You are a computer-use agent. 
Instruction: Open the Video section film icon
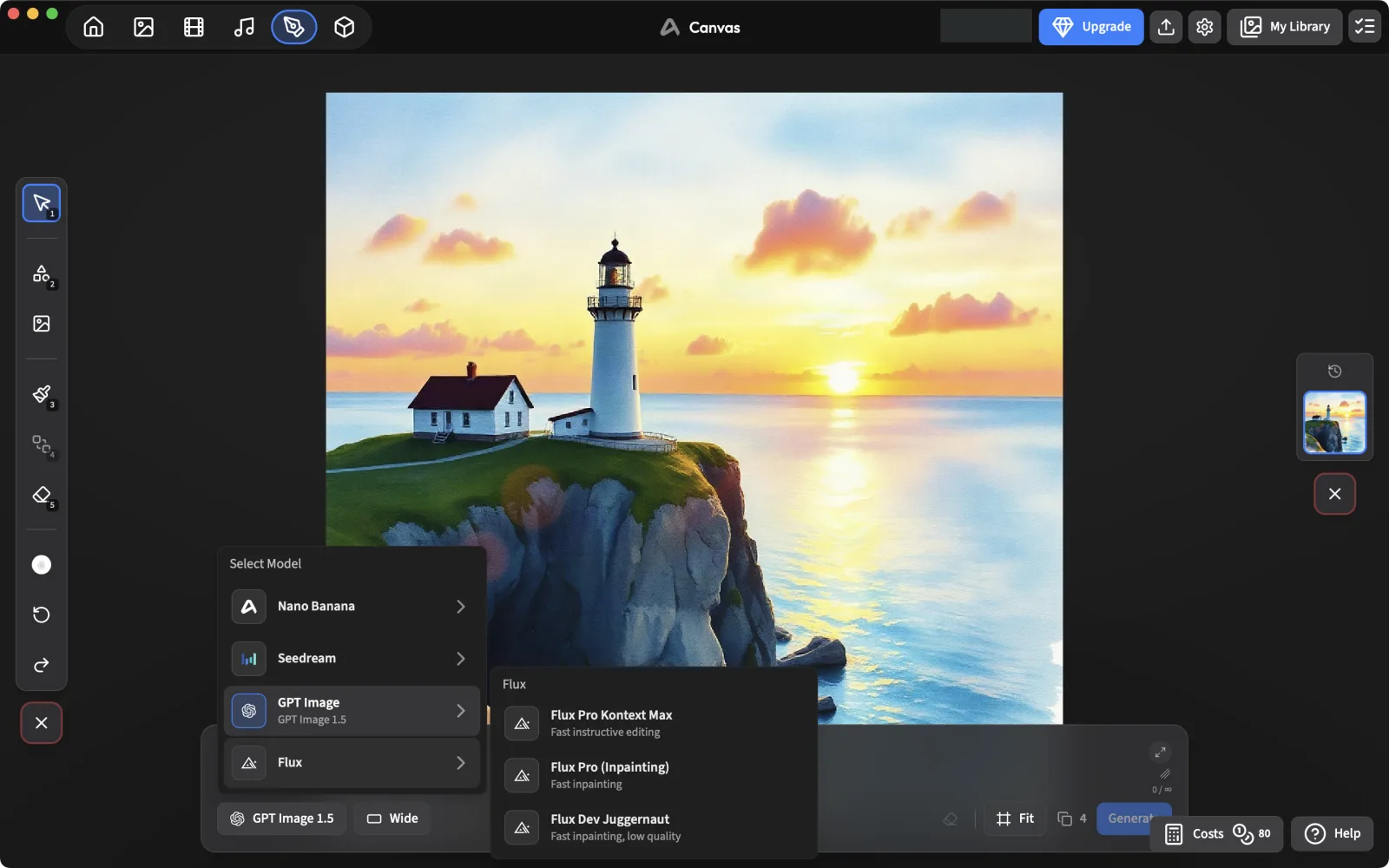194,27
